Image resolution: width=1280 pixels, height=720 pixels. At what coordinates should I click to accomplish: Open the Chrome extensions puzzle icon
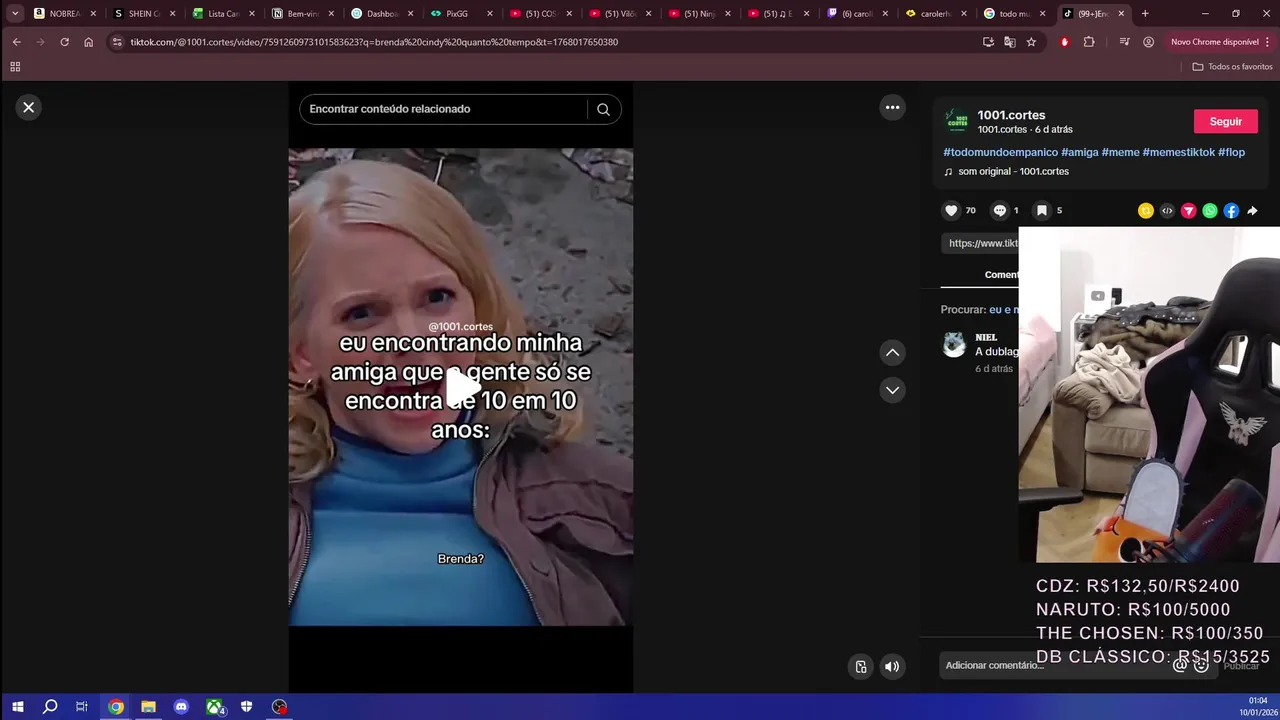click(1089, 42)
